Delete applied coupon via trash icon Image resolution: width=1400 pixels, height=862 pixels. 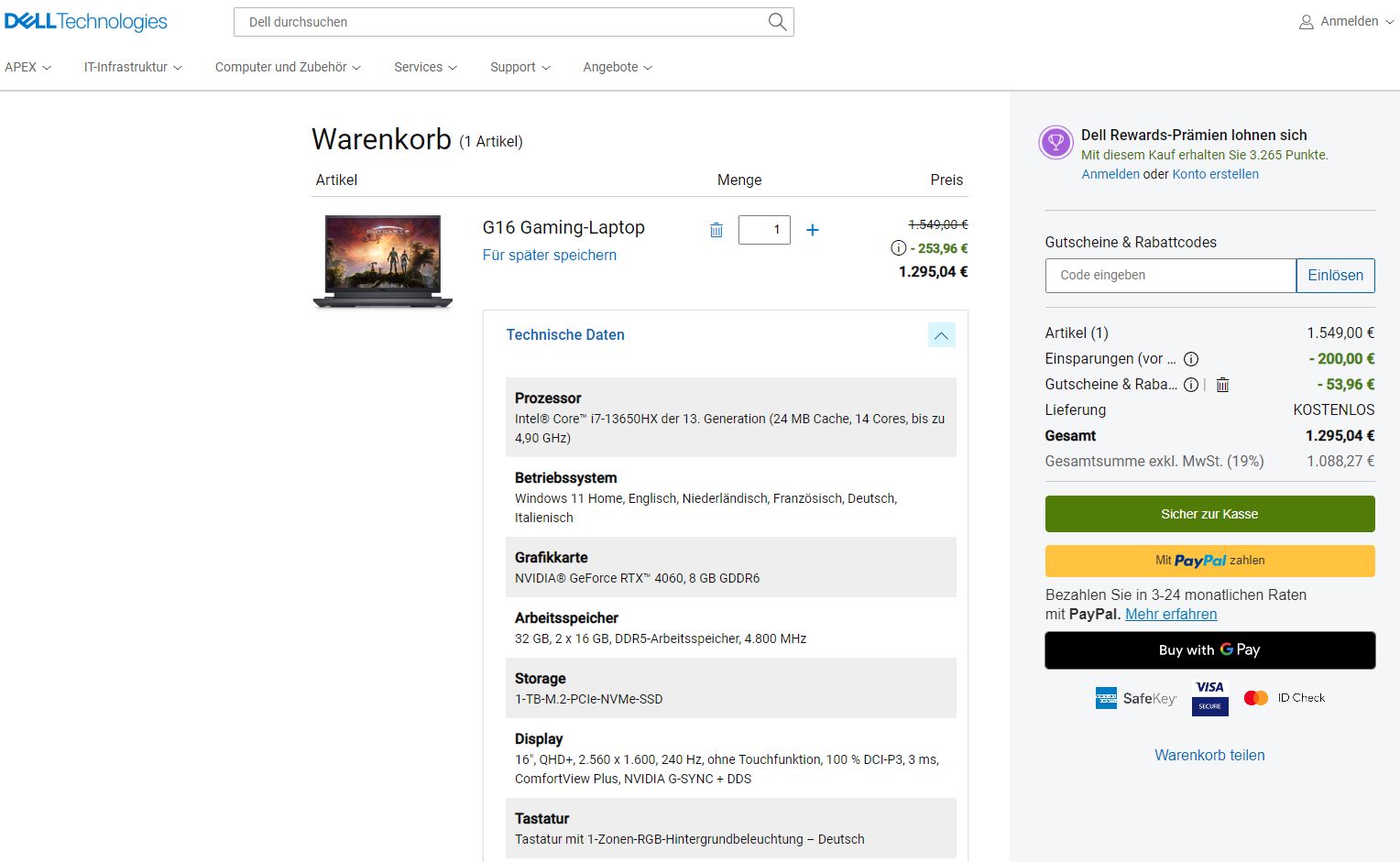coord(1222,385)
